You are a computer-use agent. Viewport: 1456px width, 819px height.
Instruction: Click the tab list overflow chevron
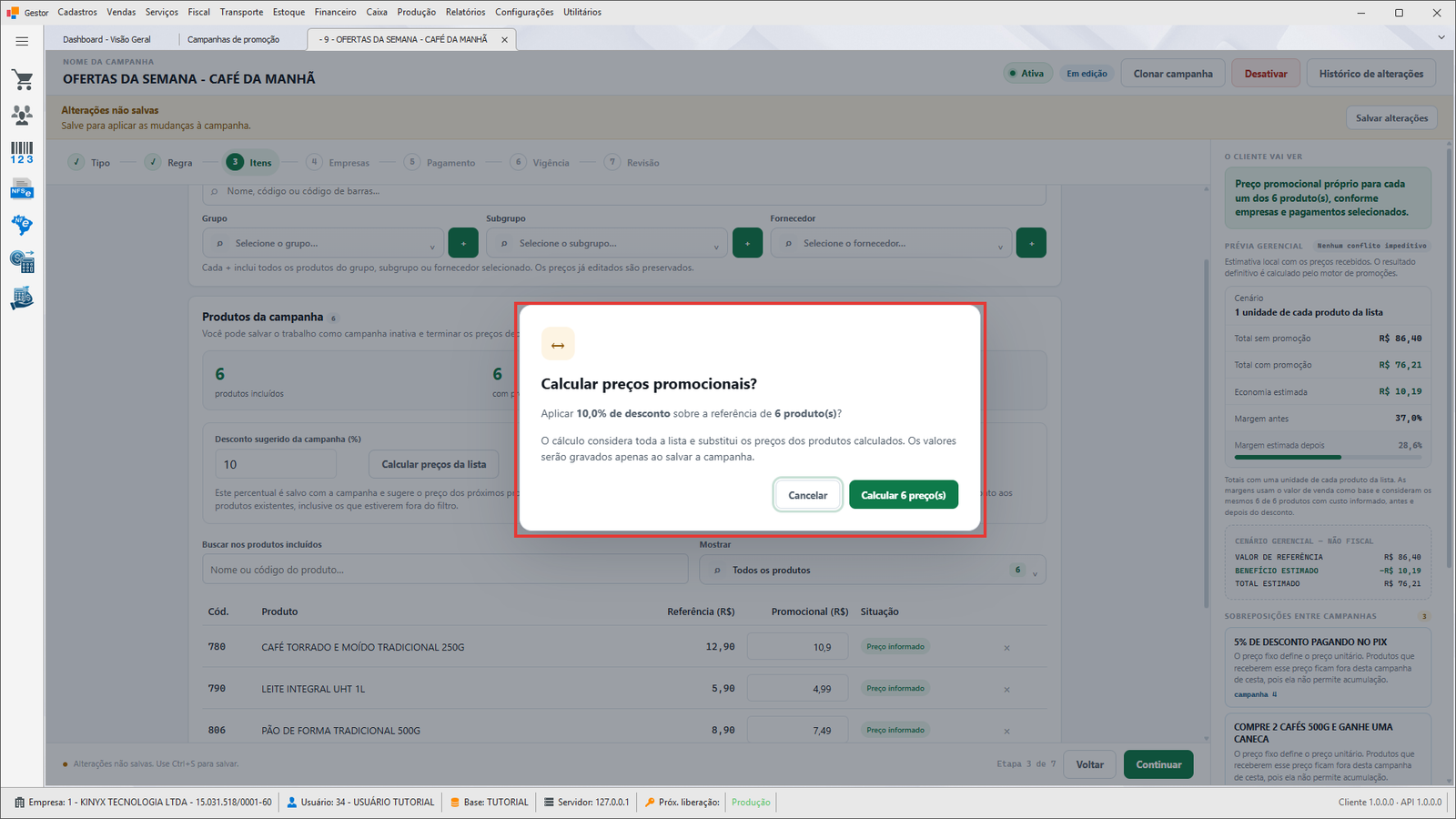[1441, 37]
